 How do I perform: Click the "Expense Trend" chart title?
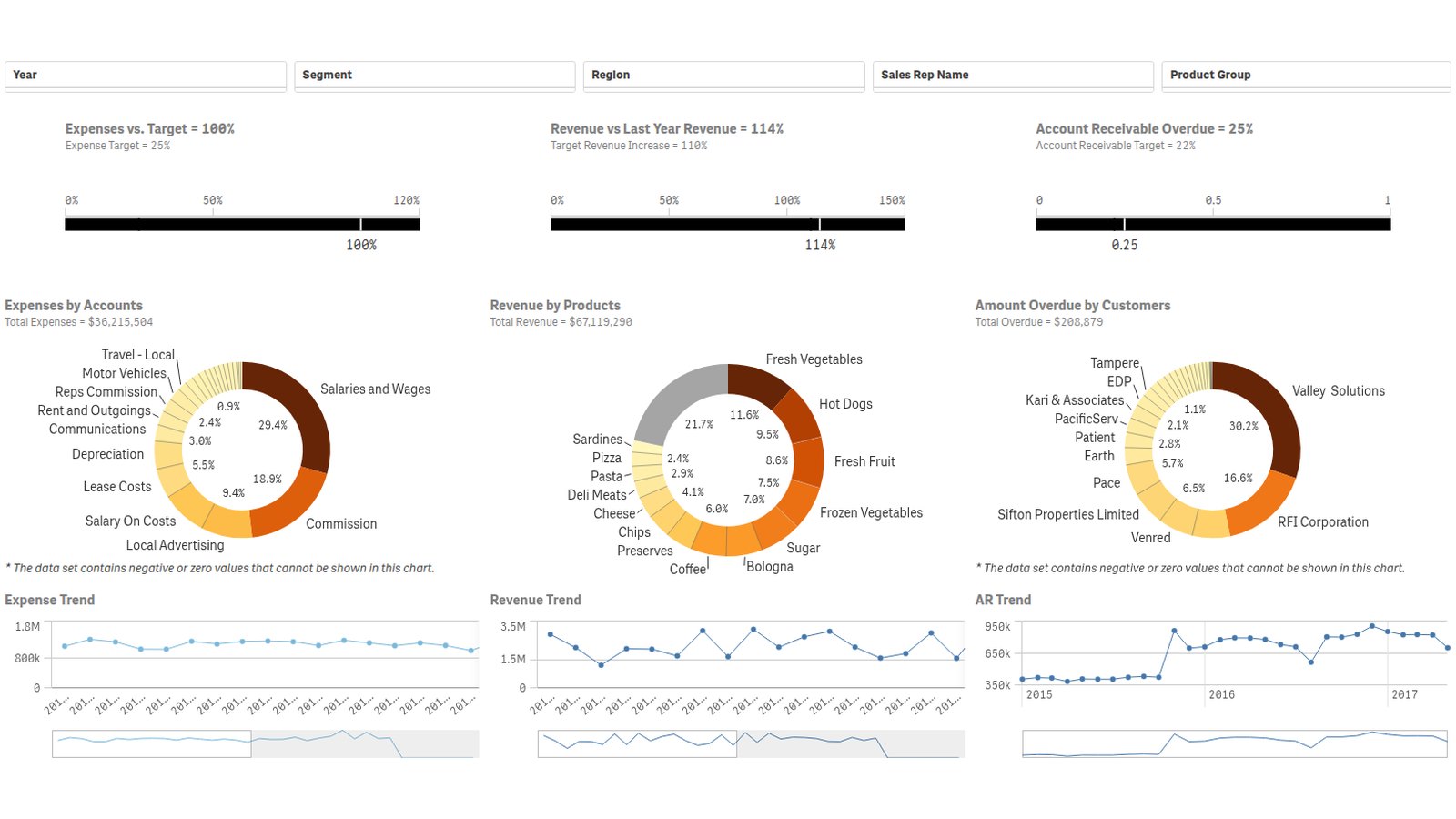pyautogui.click(x=50, y=601)
